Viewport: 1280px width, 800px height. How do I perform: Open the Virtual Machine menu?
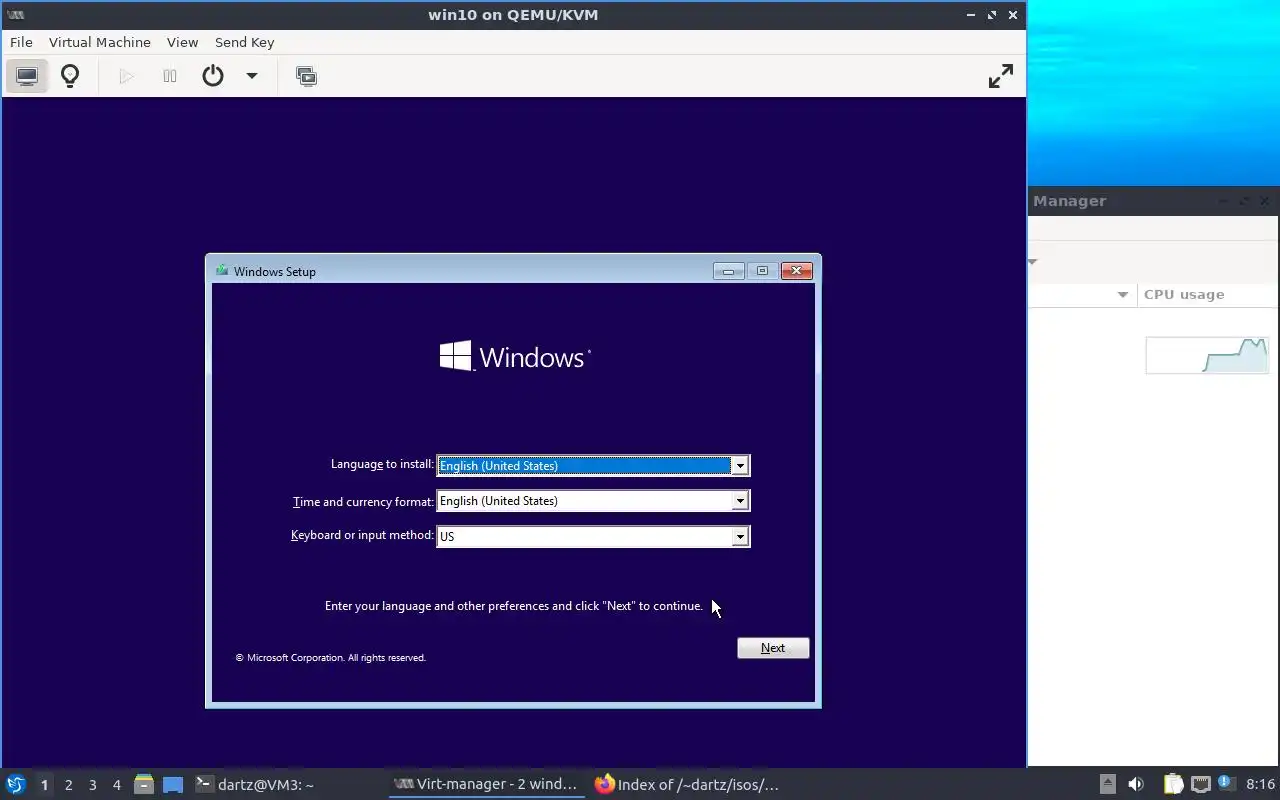100,42
